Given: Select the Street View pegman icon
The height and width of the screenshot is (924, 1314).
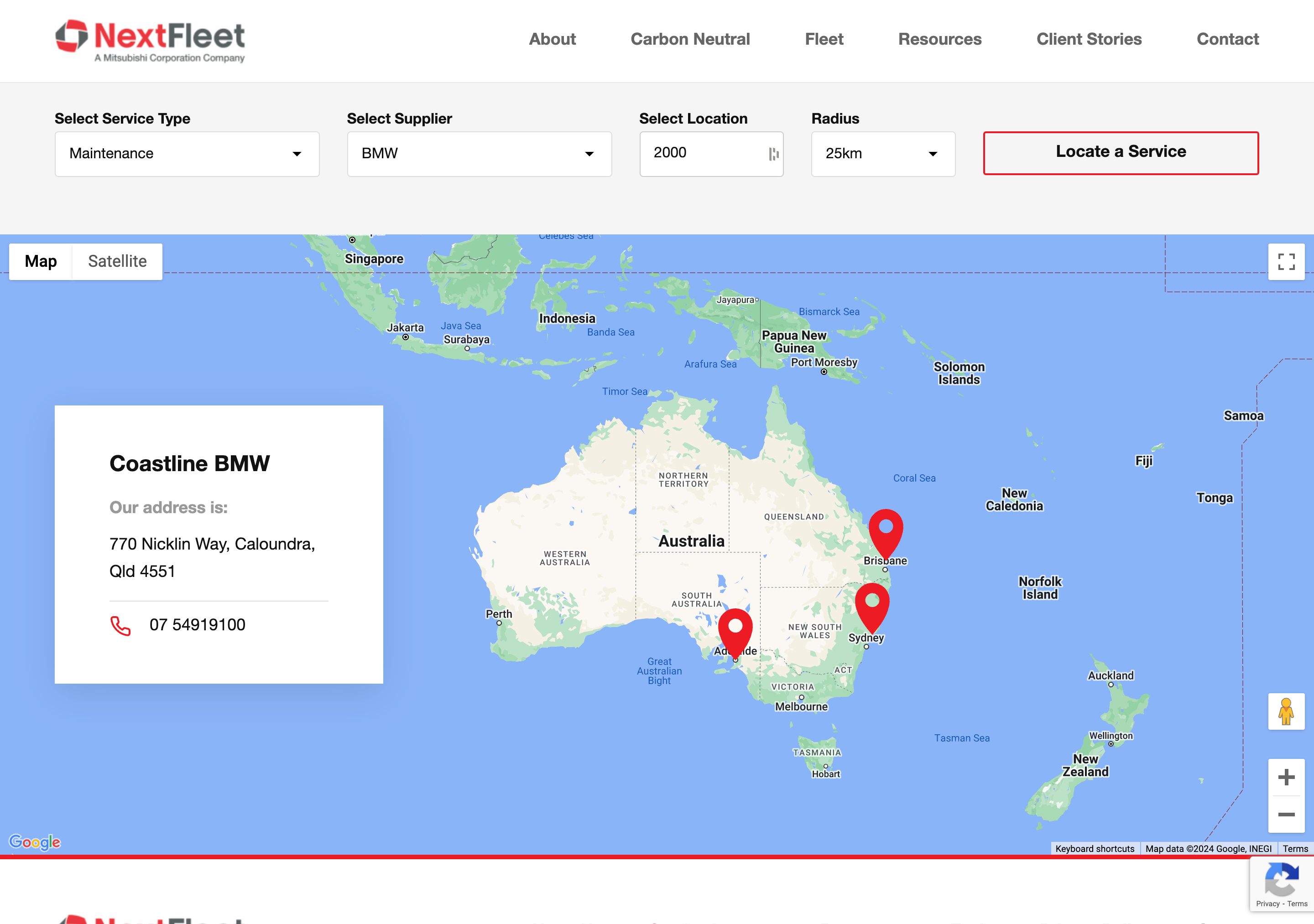Looking at the screenshot, I should [1286, 711].
